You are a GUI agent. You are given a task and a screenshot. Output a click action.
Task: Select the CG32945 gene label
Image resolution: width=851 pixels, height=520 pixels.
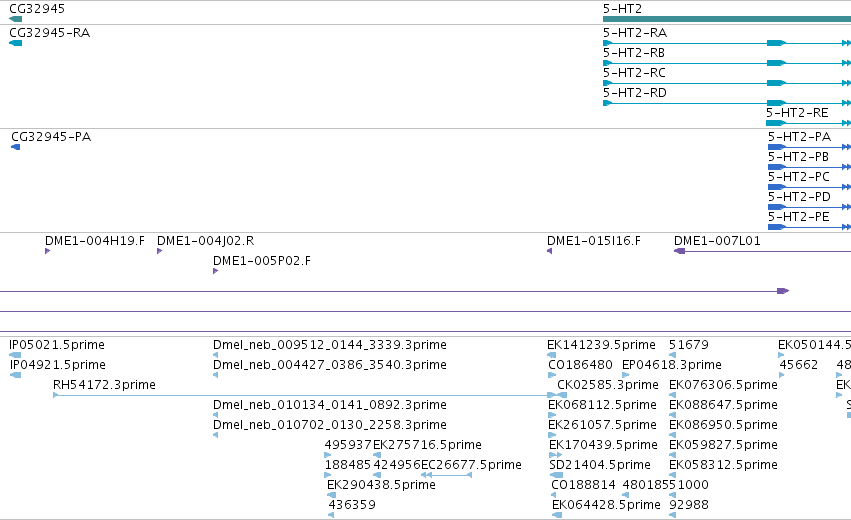coord(37,9)
